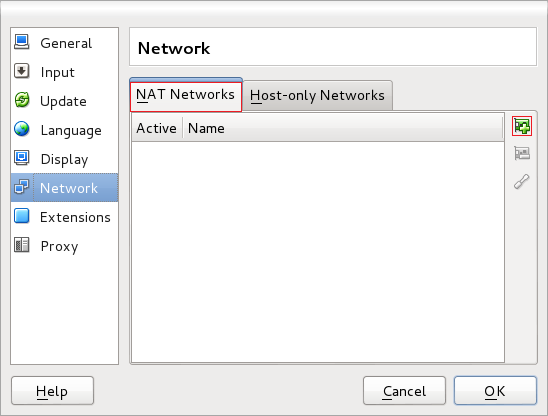Open the General settings category
The height and width of the screenshot is (416, 548).
[x=65, y=43]
